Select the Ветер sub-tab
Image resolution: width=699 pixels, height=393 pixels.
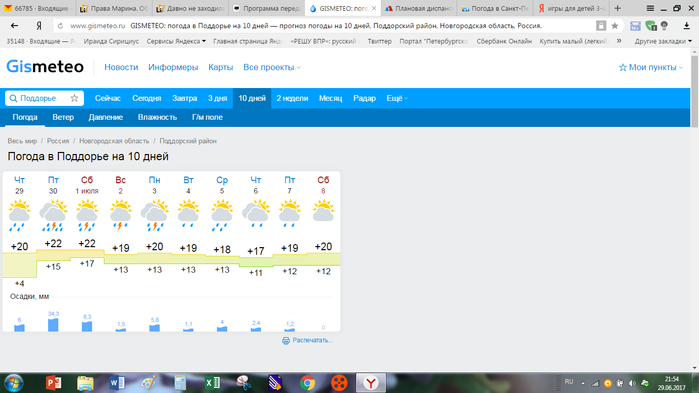coord(63,117)
